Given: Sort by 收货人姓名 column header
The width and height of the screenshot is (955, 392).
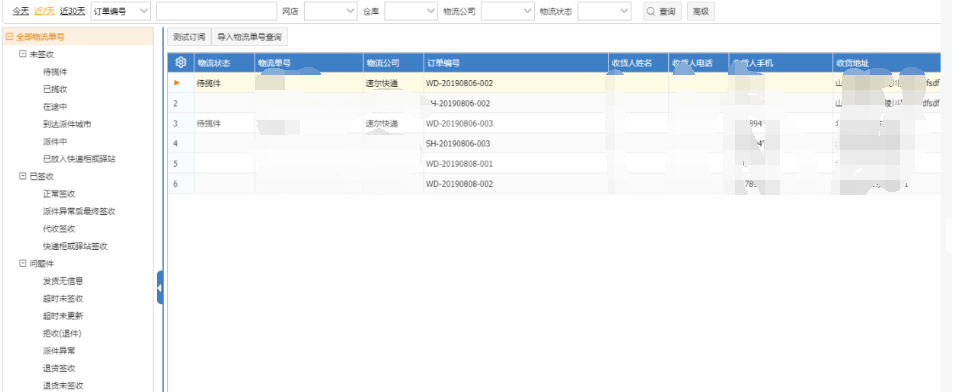Looking at the screenshot, I should pyautogui.click(x=638, y=63).
